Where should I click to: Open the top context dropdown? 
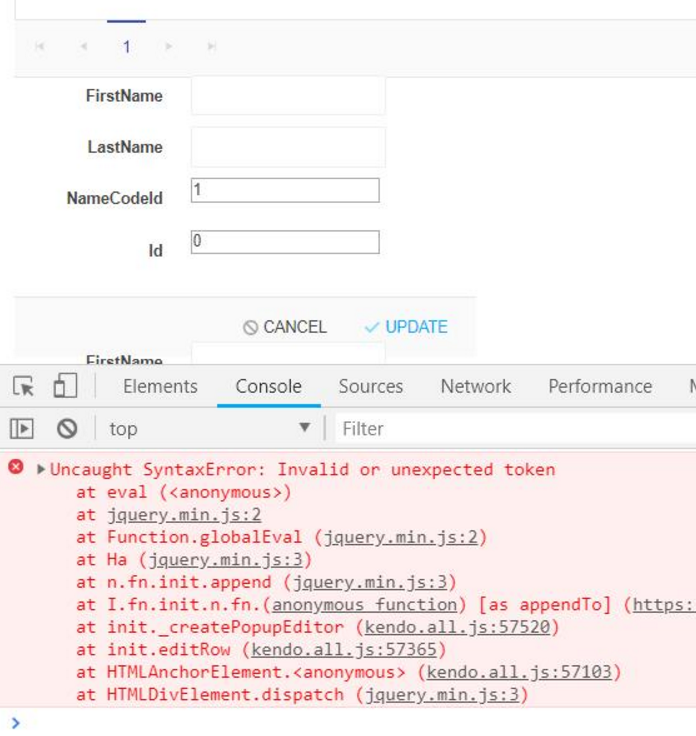point(209,429)
